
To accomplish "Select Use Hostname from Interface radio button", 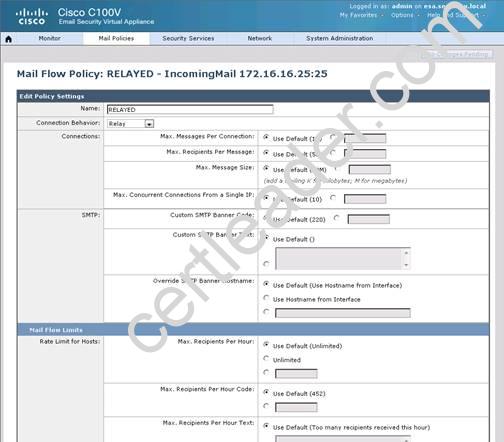I will click(x=266, y=298).
